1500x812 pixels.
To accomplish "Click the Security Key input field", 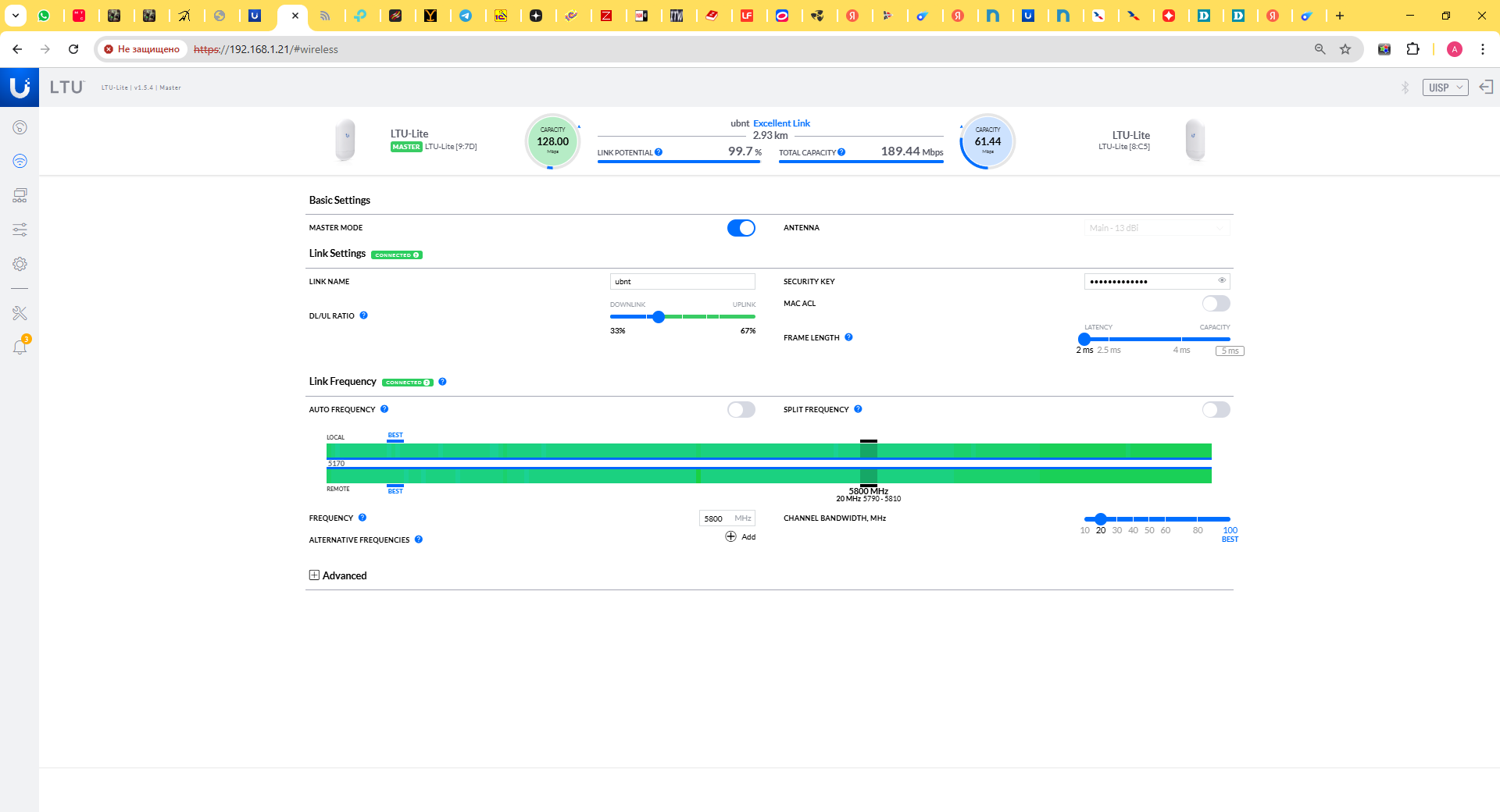I will [x=1157, y=281].
